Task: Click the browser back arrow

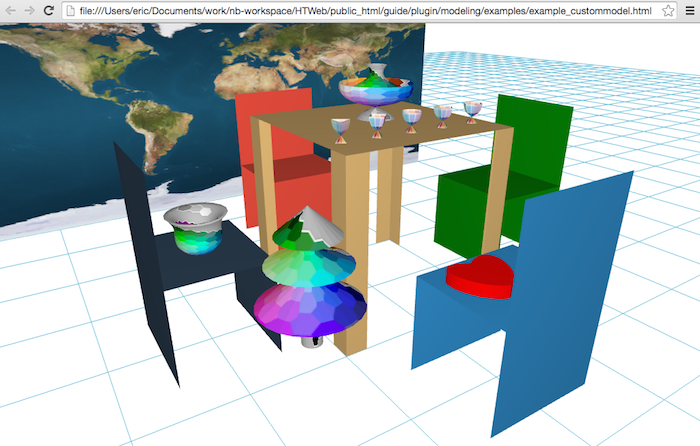Action: pyautogui.click(x=9, y=10)
